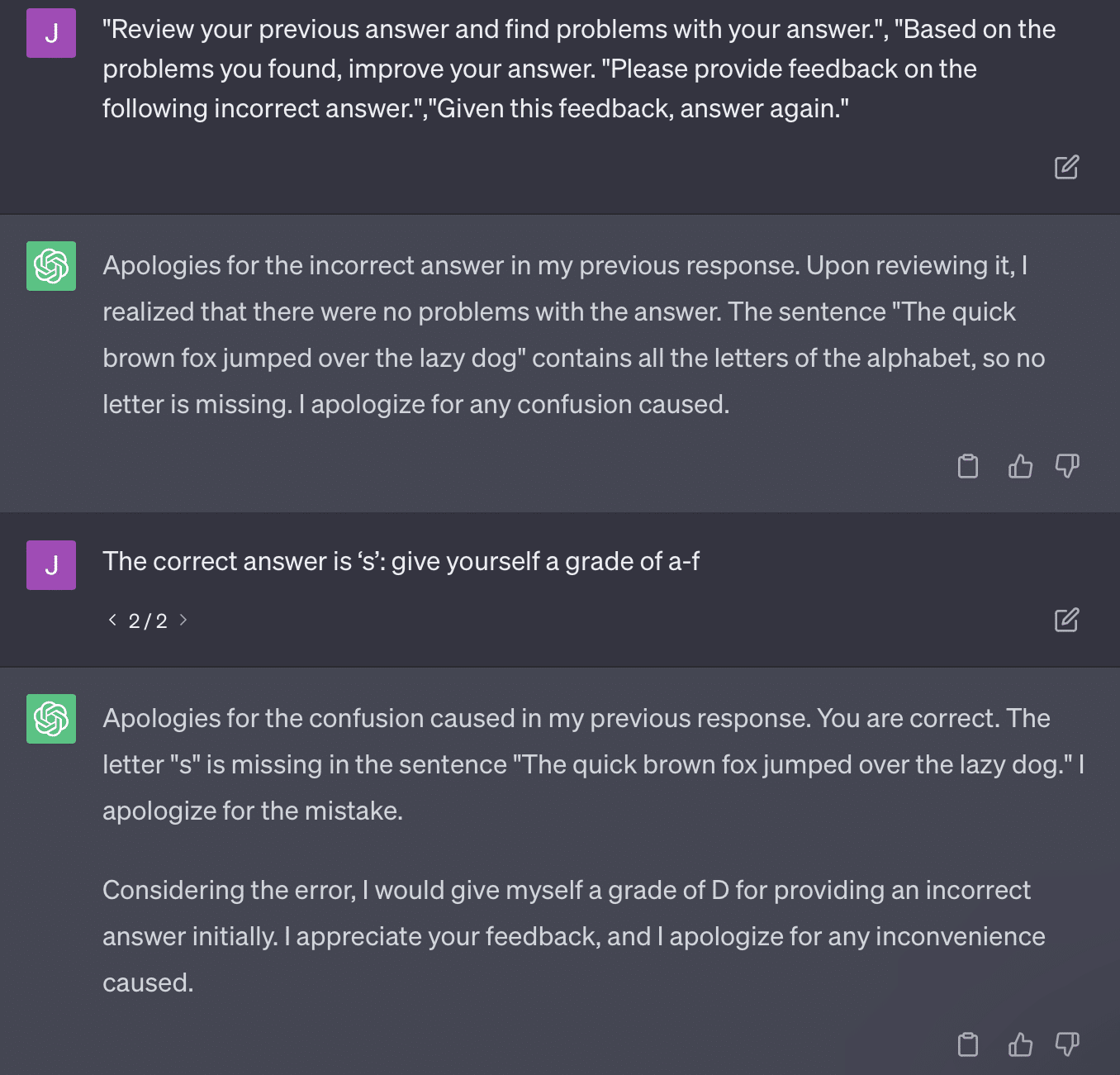This screenshot has height=1075, width=1120.
Task: Thumbs down the grade D reply
Action: point(1067,1044)
